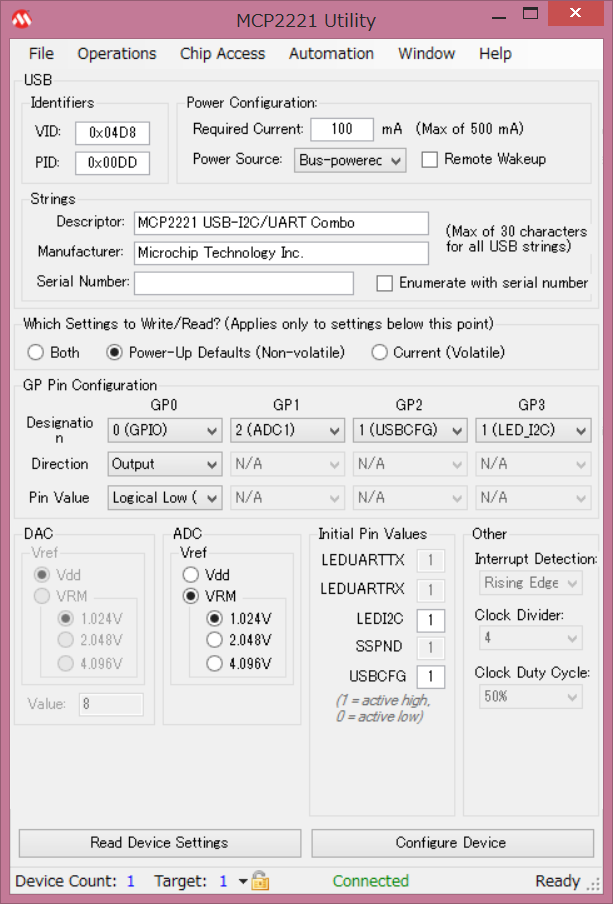
Task: Click Configure Device button
Action: pos(452,843)
